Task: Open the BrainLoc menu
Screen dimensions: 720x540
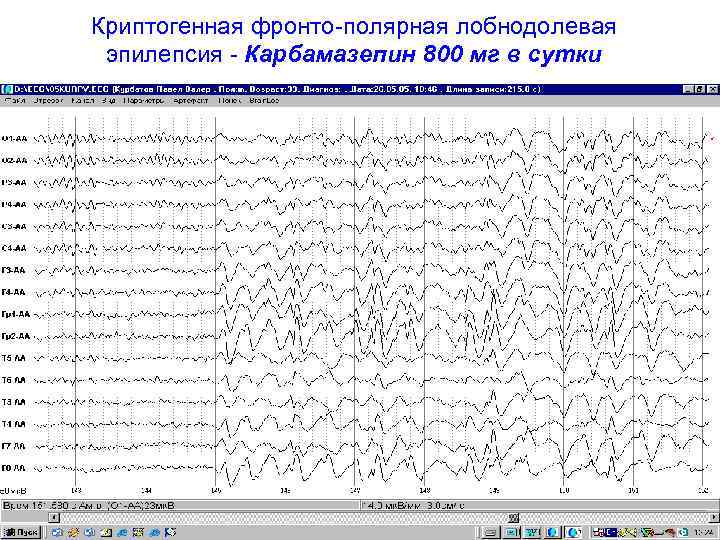Action: [264, 100]
